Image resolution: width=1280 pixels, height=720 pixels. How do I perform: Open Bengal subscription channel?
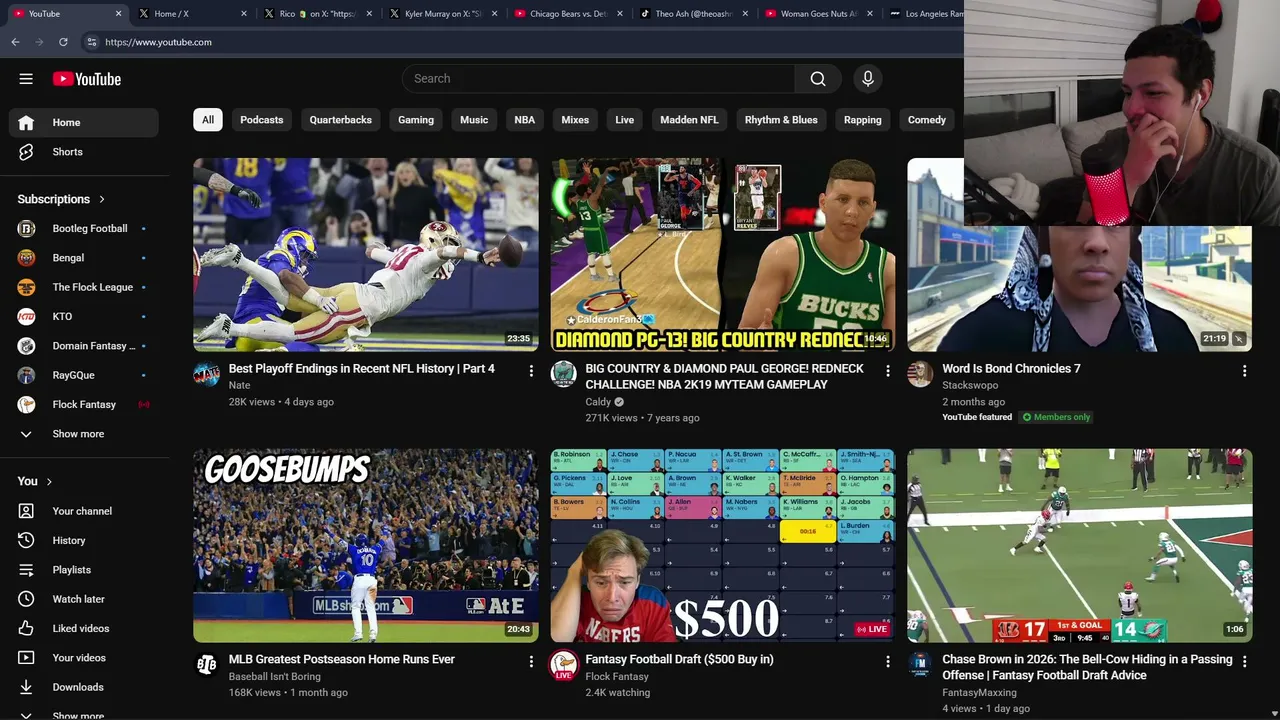(84, 258)
